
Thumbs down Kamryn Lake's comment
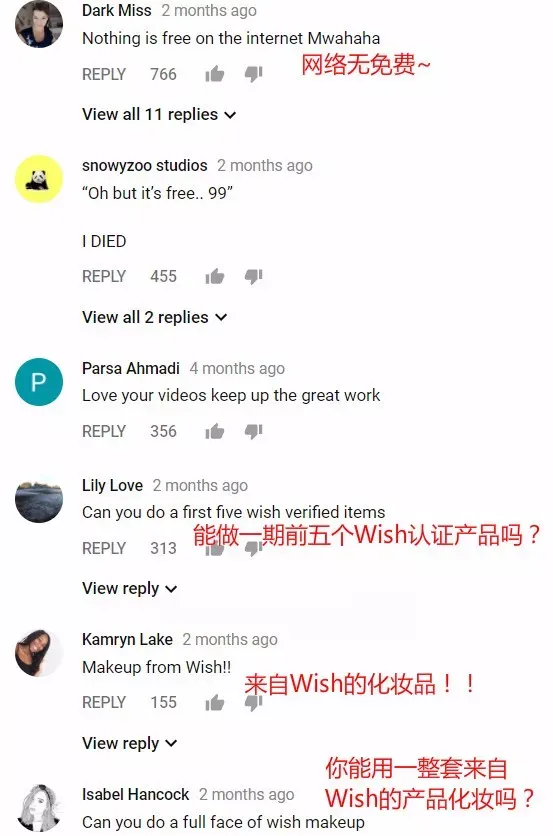[253, 704]
